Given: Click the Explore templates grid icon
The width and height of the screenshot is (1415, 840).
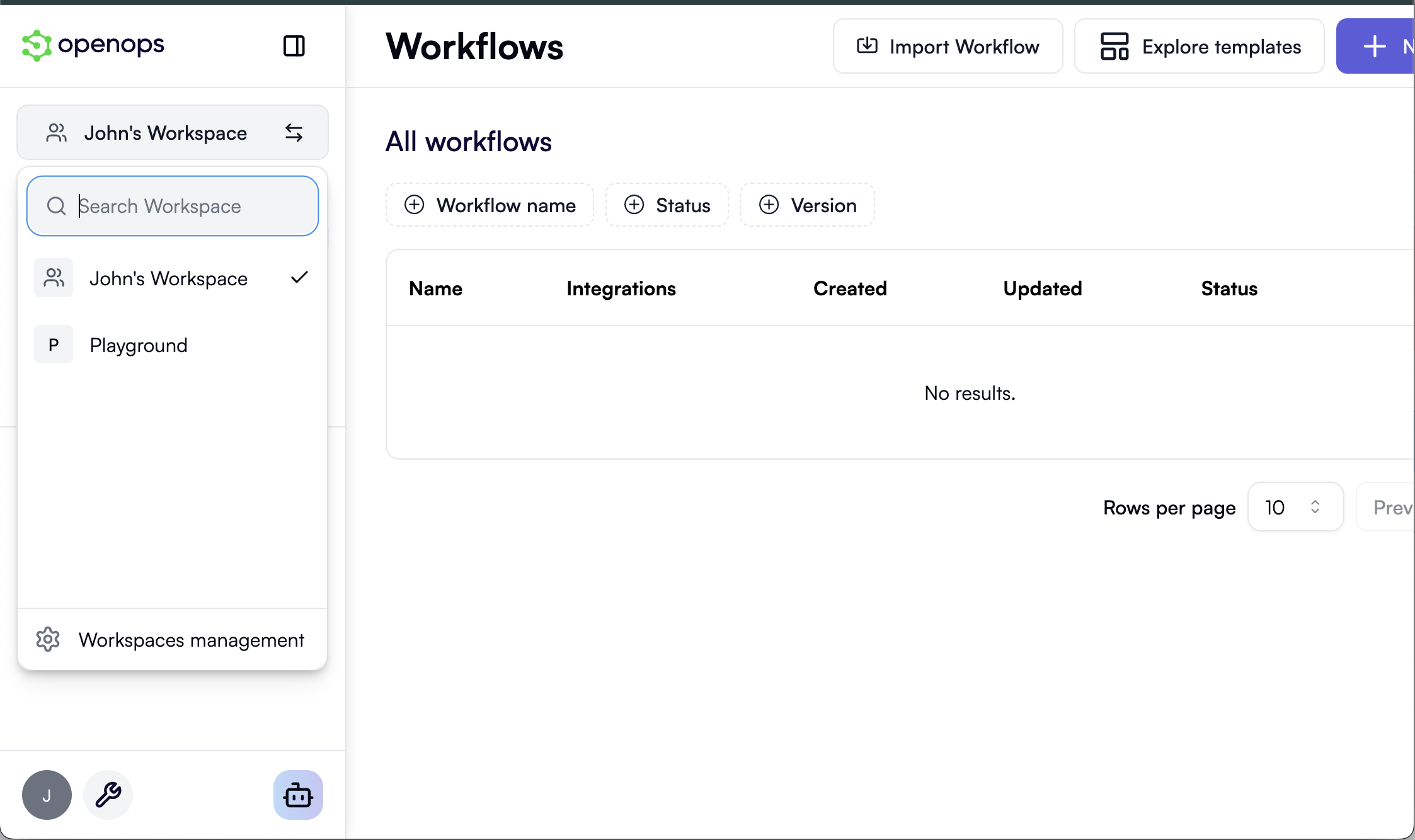Looking at the screenshot, I should 1113,45.
